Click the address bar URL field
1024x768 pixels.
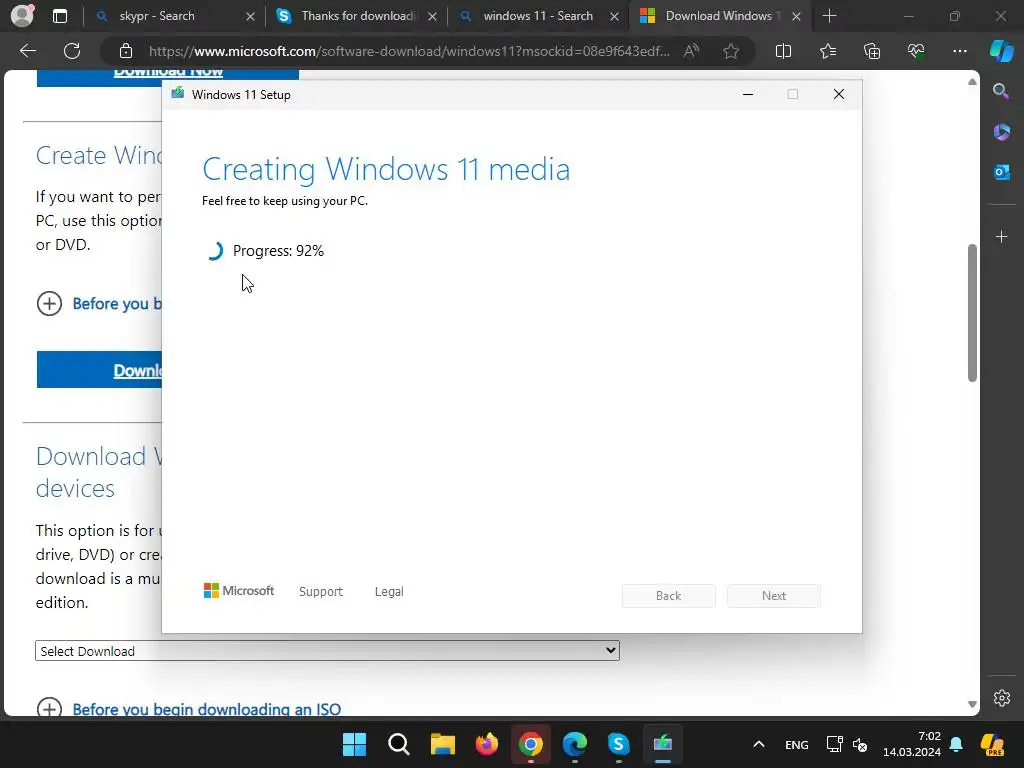tap(409, 51)
